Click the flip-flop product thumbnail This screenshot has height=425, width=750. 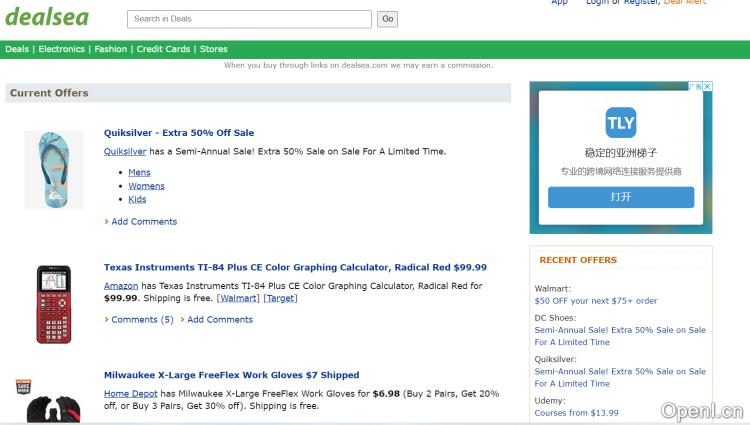pos(54,170)
